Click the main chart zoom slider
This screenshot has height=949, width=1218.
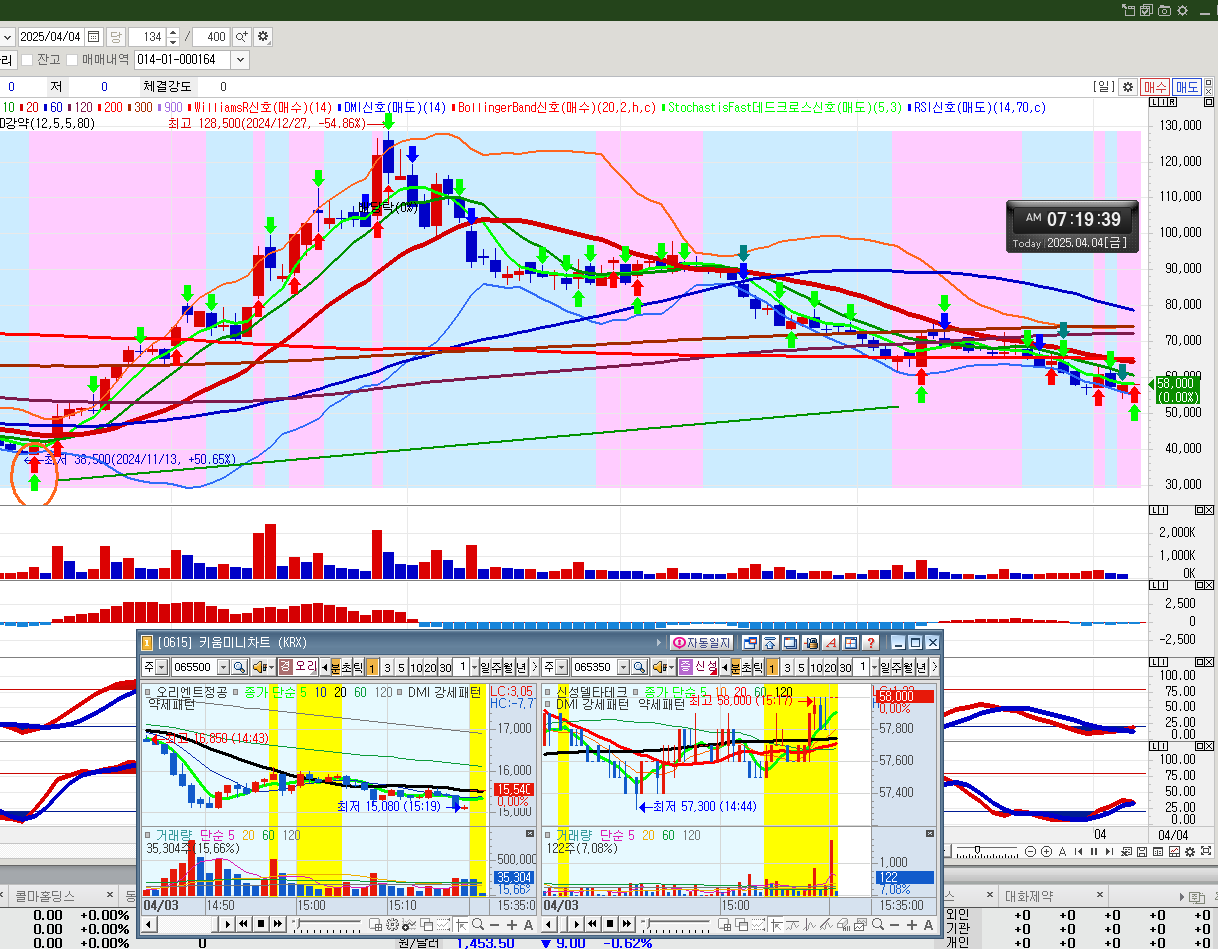pyautogui.click(x=985, y=851)
